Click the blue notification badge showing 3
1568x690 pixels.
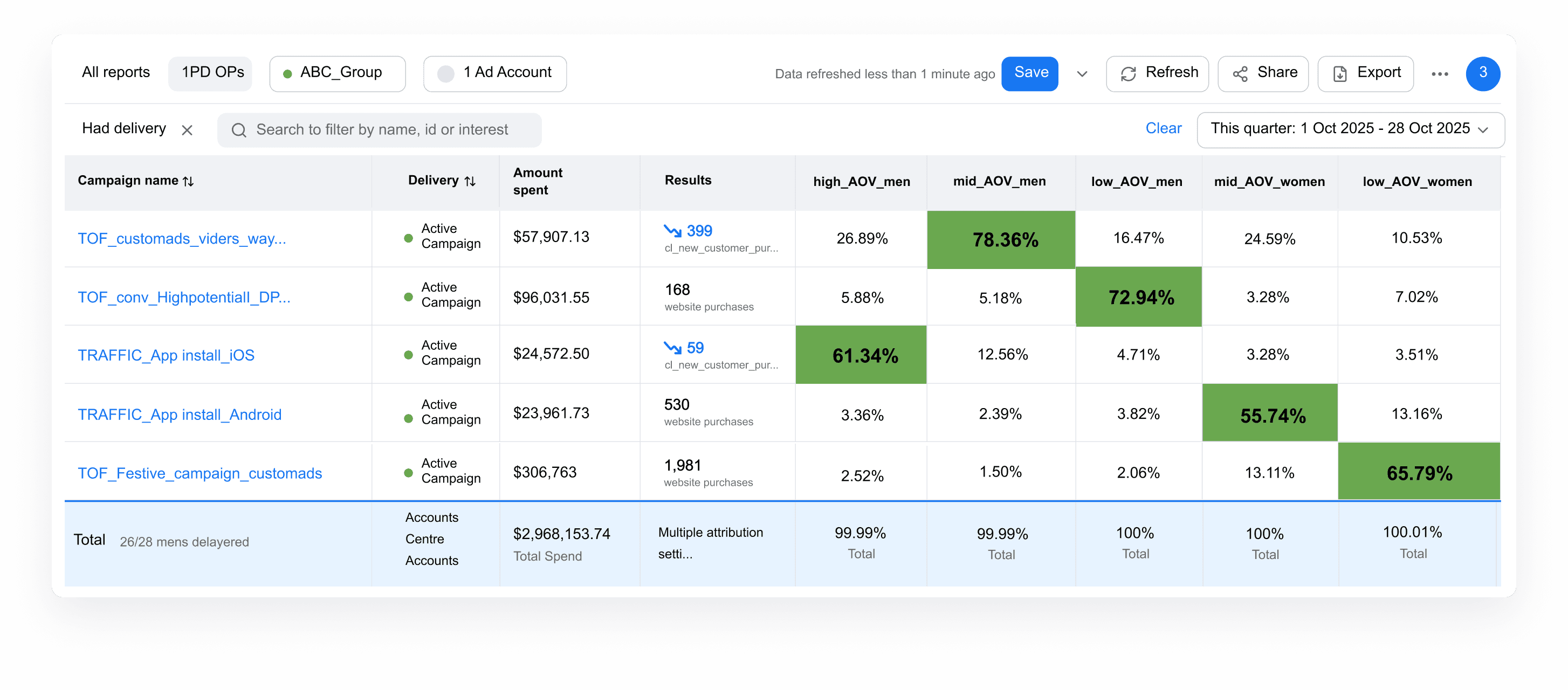[x=1482, y=73]
